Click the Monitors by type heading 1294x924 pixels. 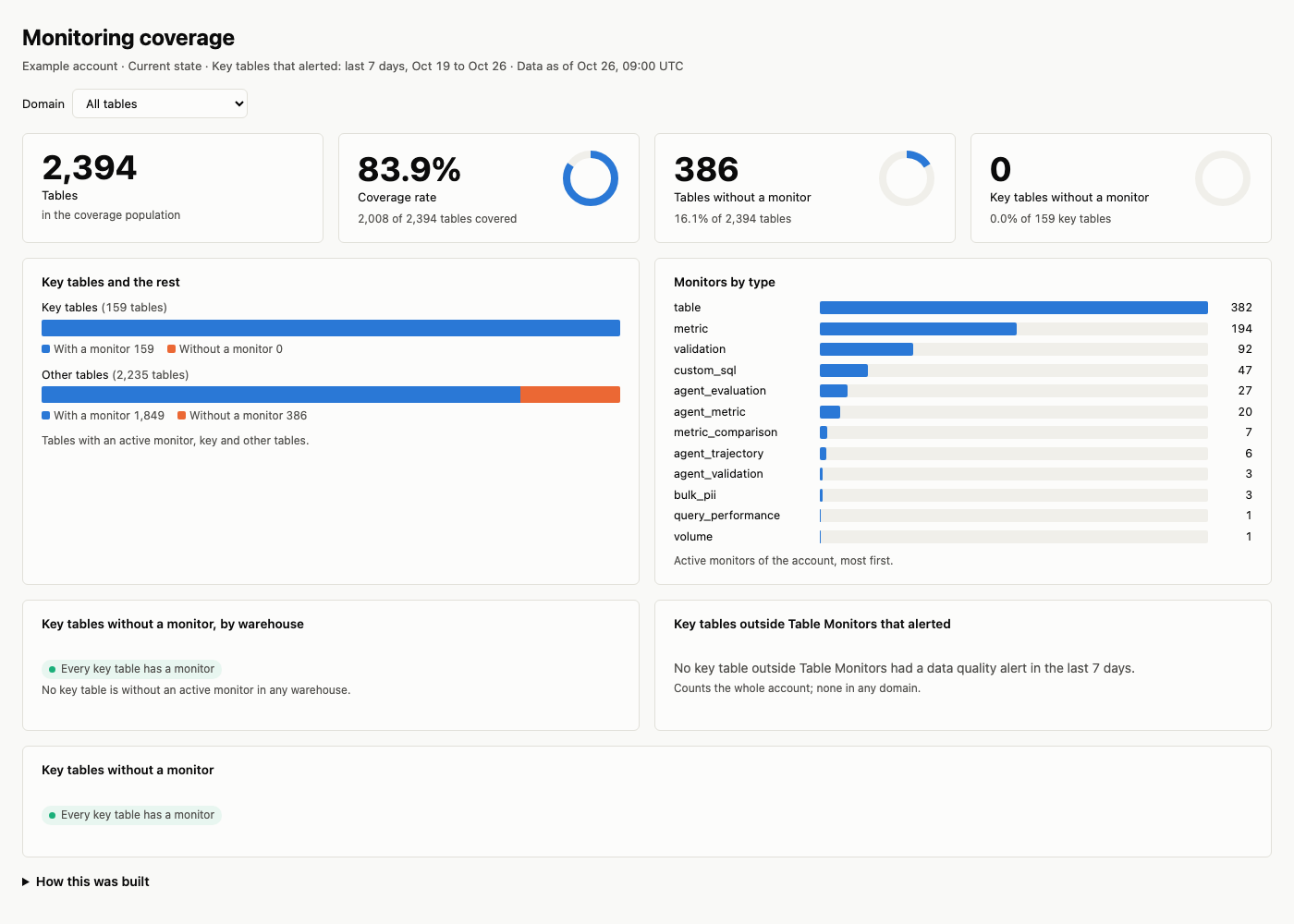(725, 283)
